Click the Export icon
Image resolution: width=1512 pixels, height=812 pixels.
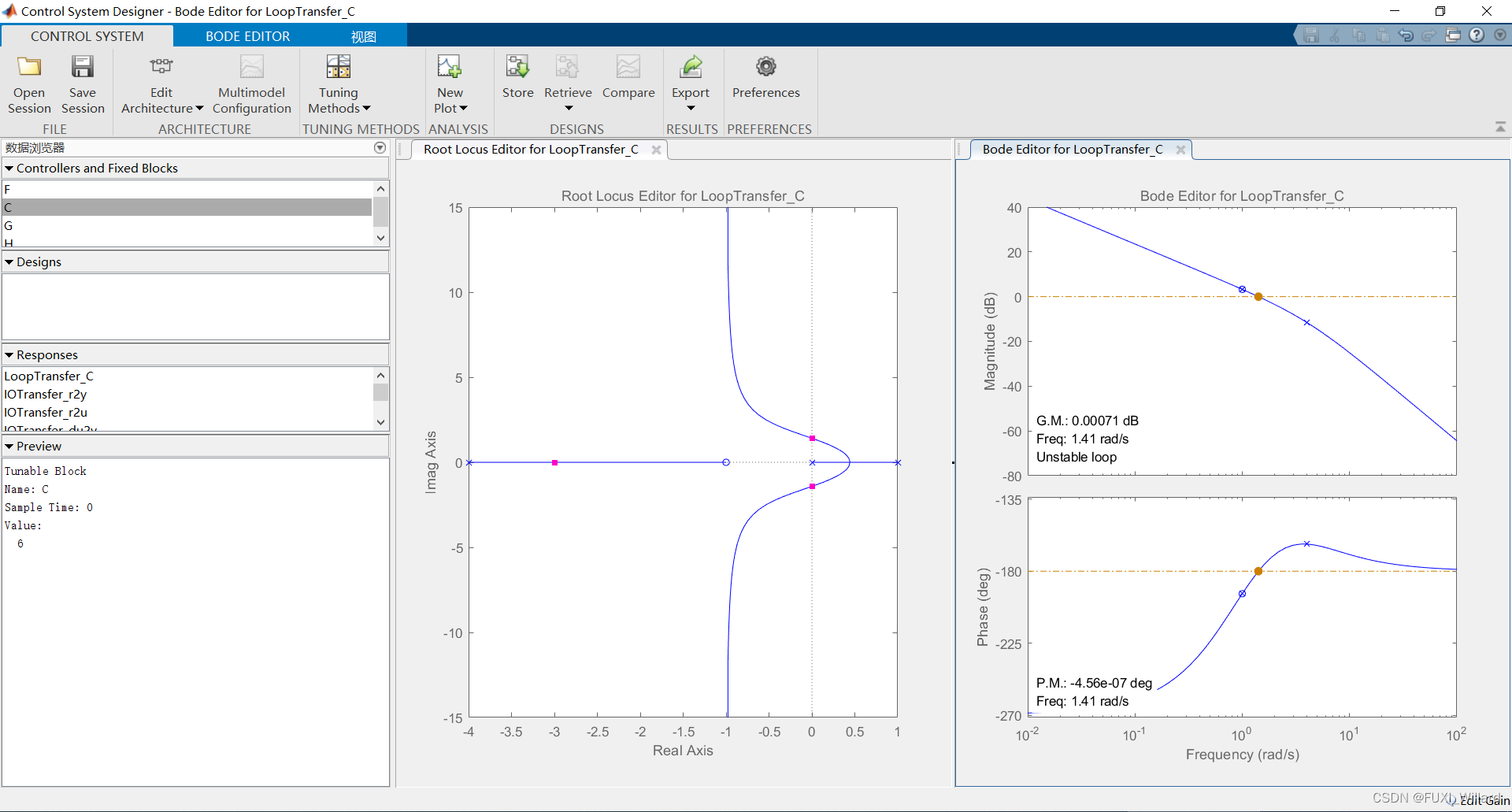point(691,67)
